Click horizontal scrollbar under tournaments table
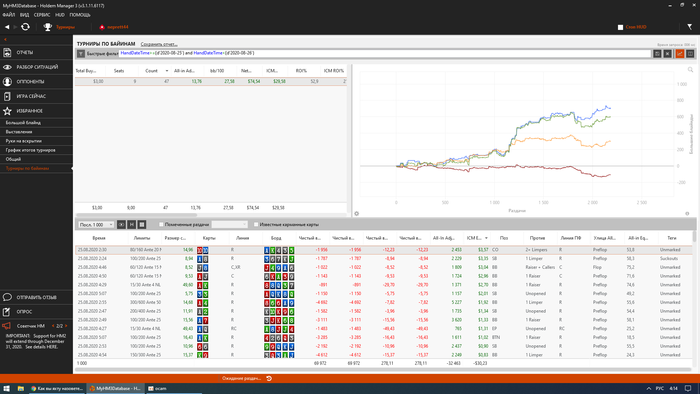The image size is (700, 394). [136, 215]
